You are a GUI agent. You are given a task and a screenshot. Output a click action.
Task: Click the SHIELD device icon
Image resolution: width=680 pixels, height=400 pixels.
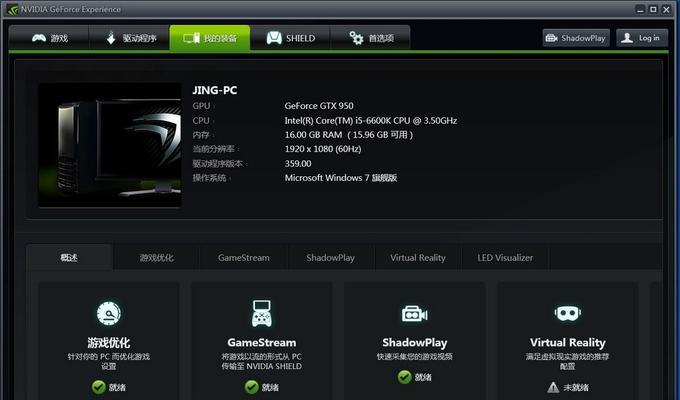274,38
